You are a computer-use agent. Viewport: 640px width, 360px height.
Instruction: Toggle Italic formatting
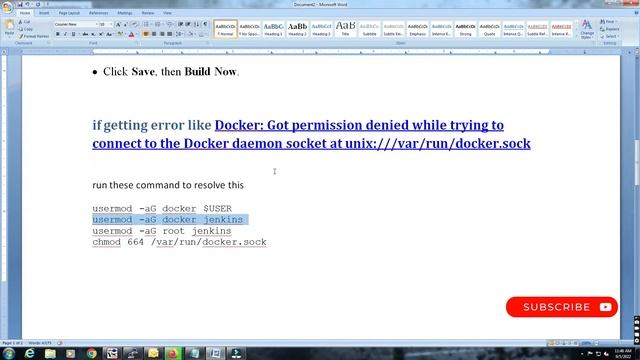[x=65, y=34]
